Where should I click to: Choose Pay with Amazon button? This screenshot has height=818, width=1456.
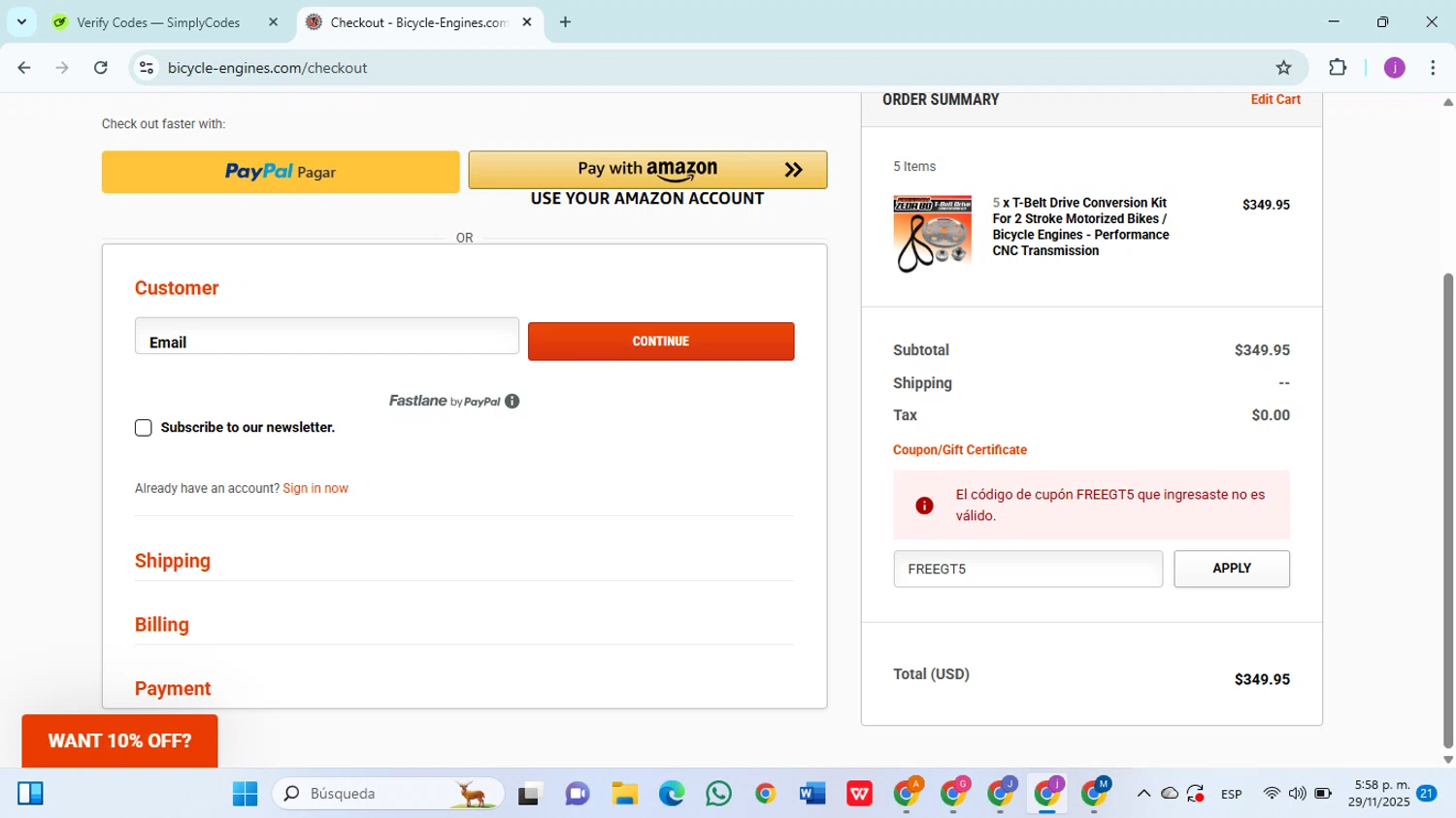[647, 170]
